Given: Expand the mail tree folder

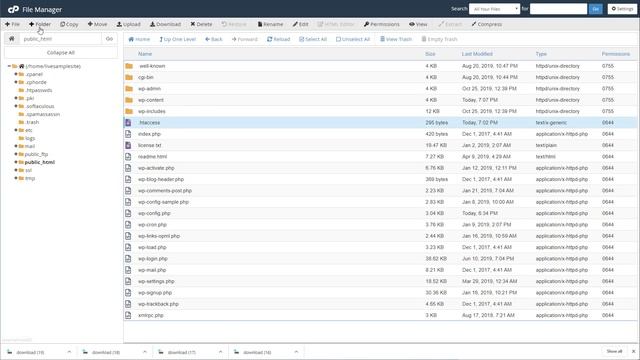Looking at the screenshot, I should [16, 146].
